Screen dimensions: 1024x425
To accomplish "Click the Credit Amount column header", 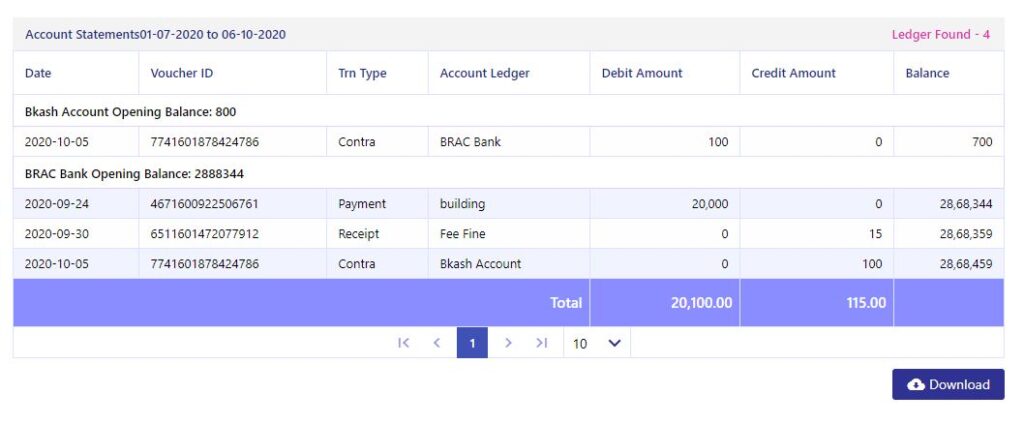I will pyautogui.click(x=793, y=73).
